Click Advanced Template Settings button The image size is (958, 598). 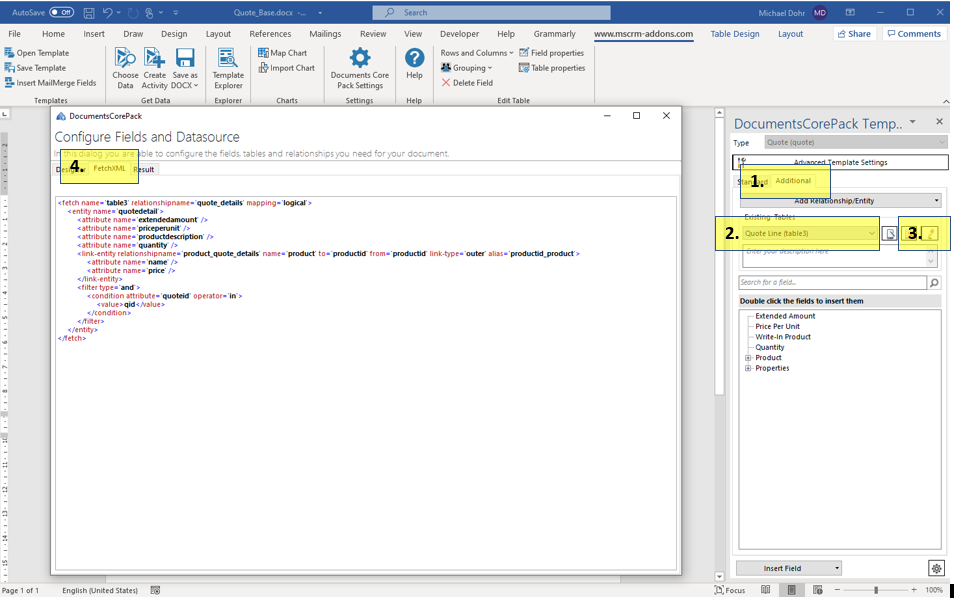[x=840, y=162]
